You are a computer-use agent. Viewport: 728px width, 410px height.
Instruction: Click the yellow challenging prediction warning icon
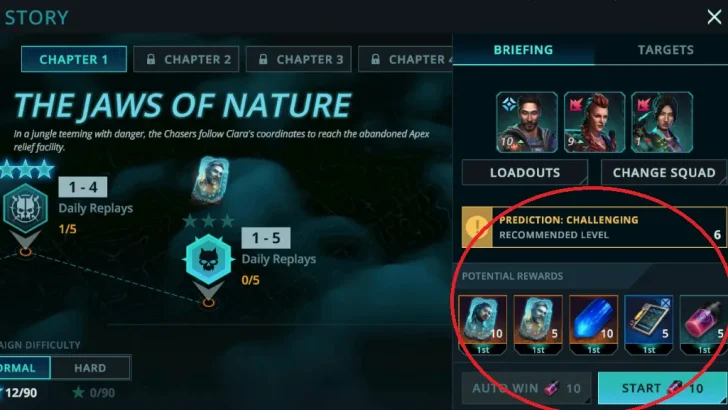tap(477, 227)
